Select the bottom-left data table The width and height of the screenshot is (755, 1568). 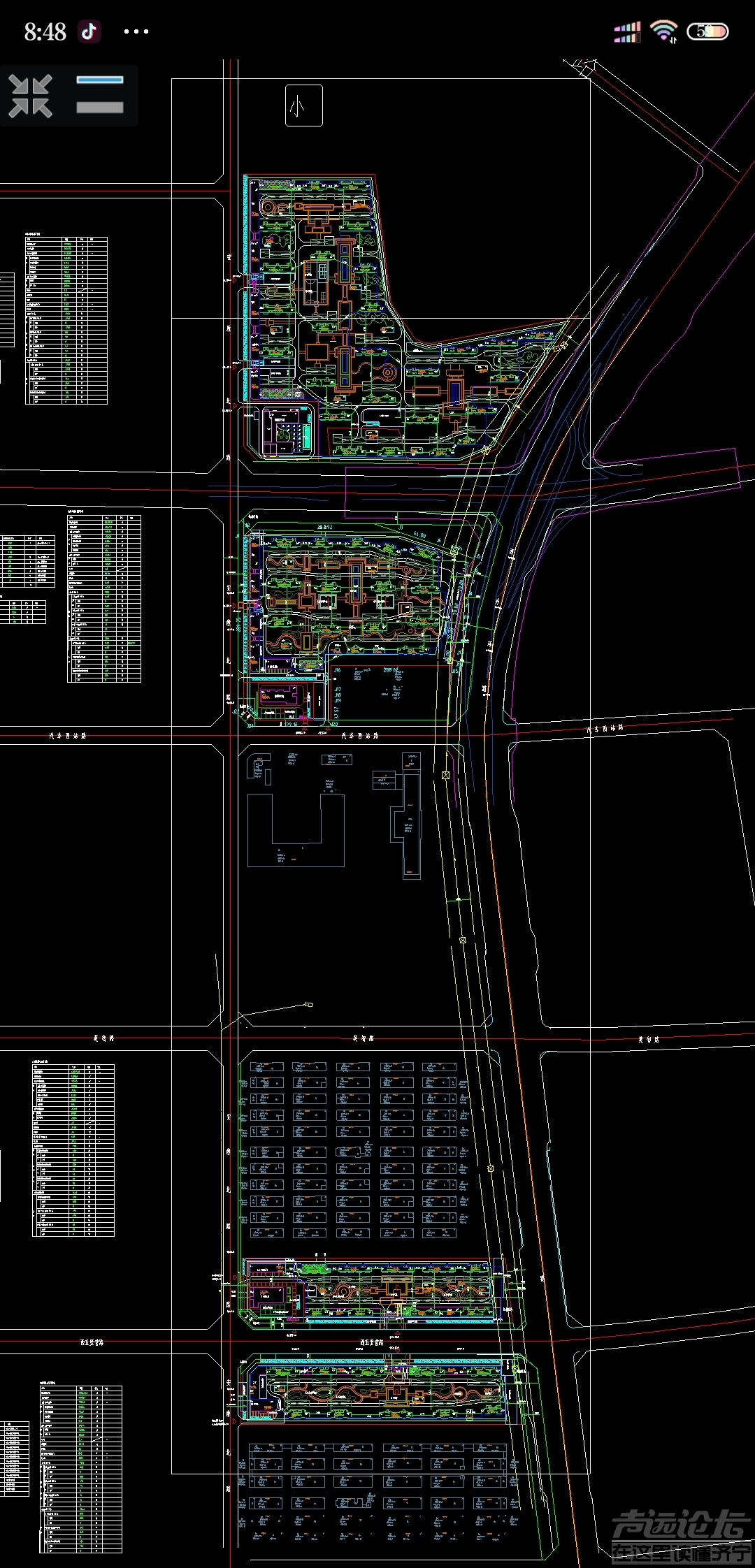pyautogui.click(x=80, y=1469)
